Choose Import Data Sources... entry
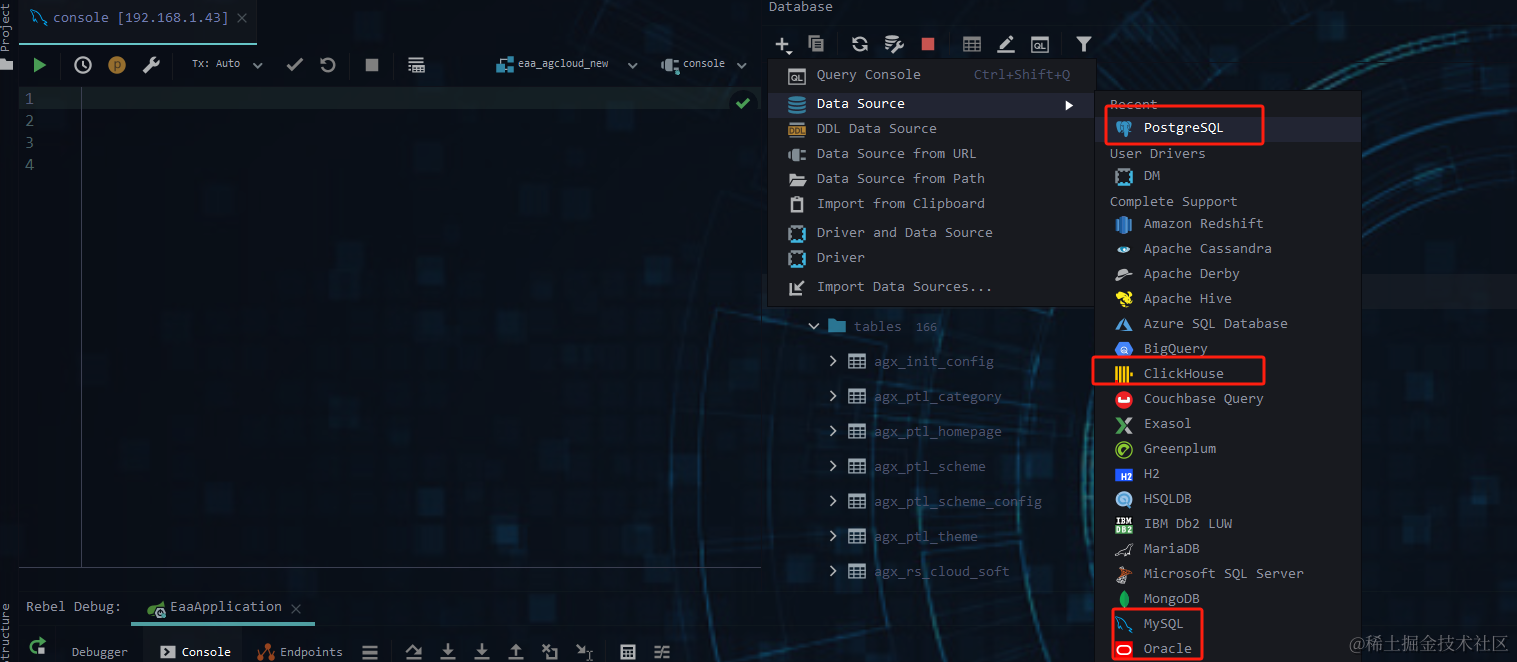Viewport: 1517px width, 662px height. click(x=931, y=287)
